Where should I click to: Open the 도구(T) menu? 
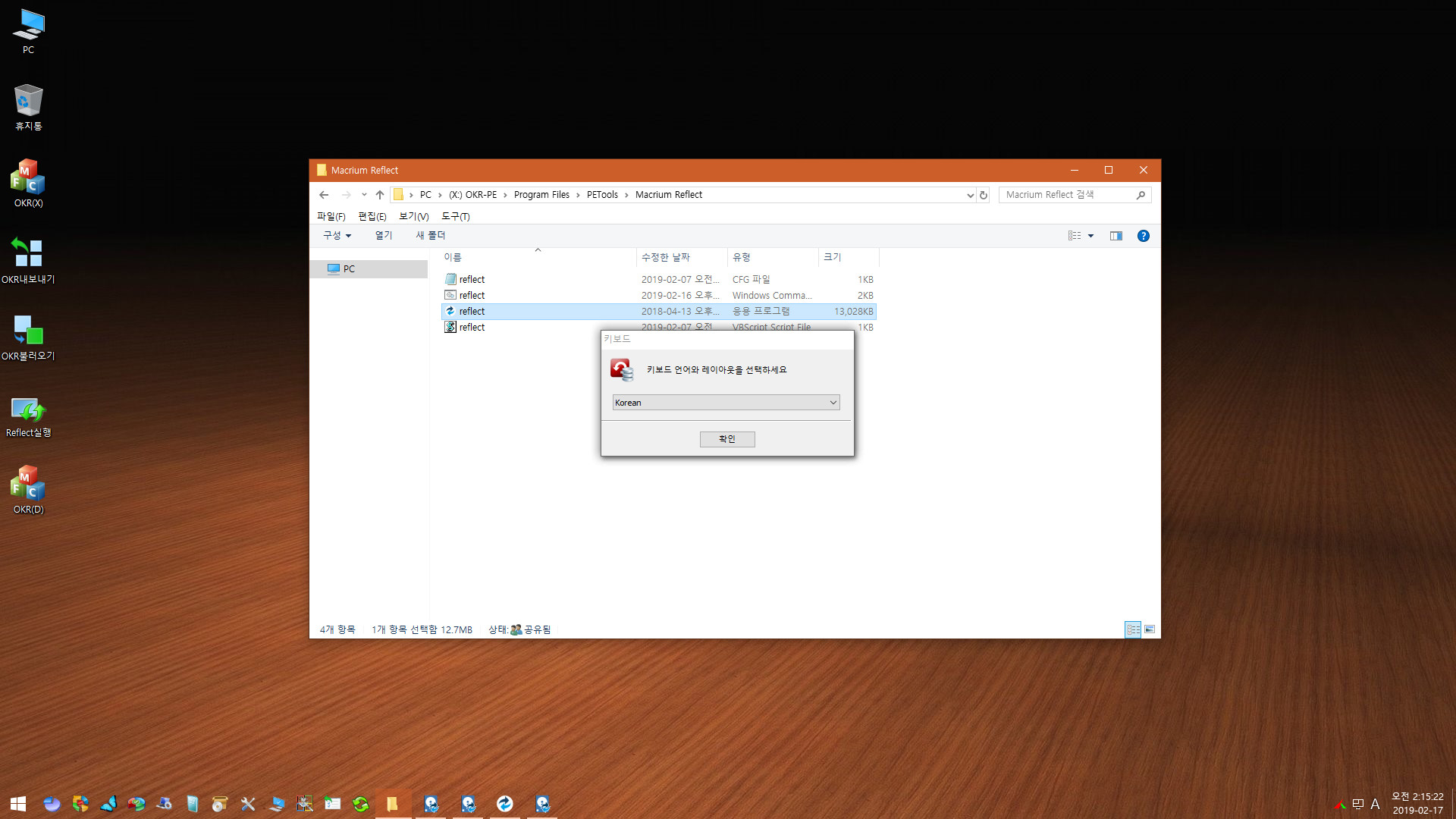click(455, 216)
